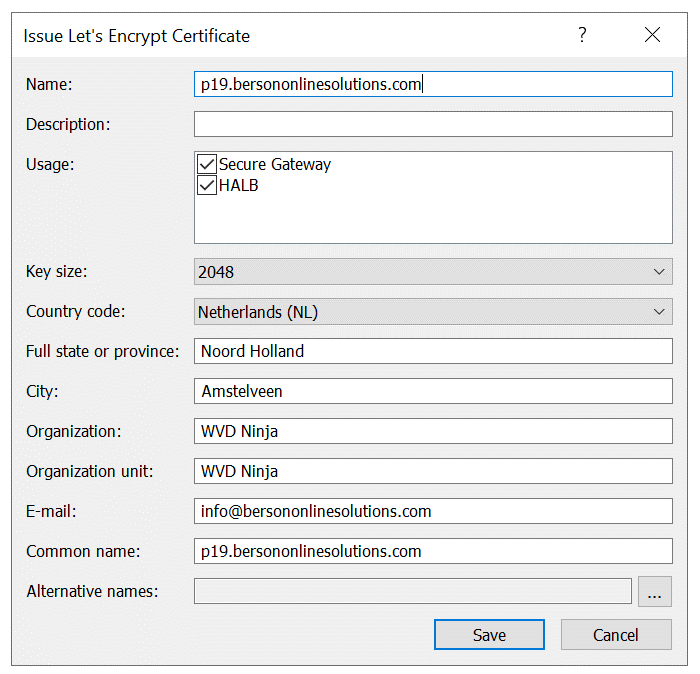Click the E-mail address field

pos(433,511)
